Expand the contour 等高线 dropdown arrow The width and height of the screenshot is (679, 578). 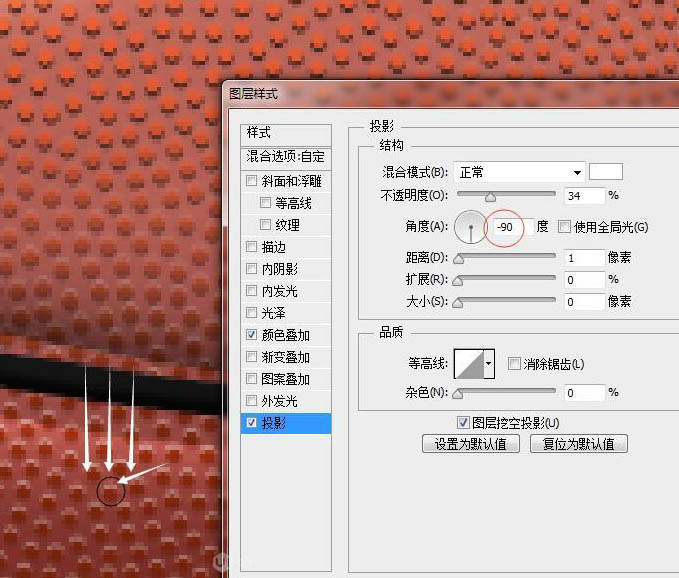[489, 364]
